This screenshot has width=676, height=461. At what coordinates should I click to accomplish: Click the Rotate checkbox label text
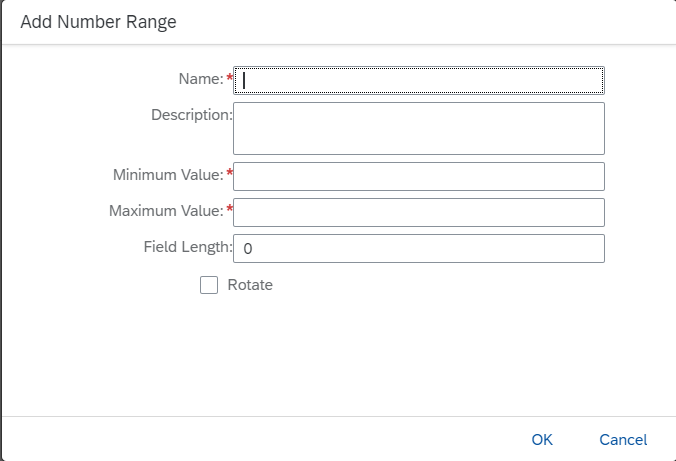point(250,285)
